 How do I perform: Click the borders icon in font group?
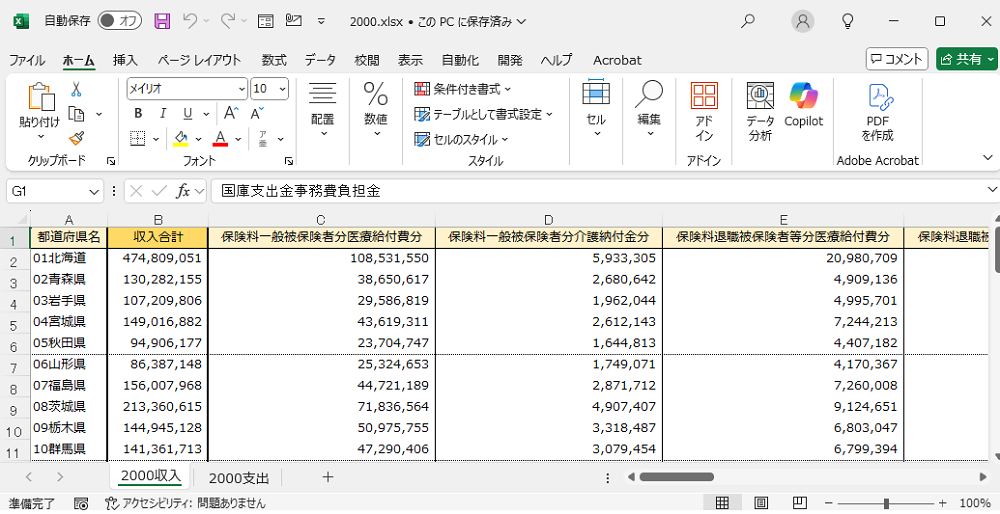[138, 138]
